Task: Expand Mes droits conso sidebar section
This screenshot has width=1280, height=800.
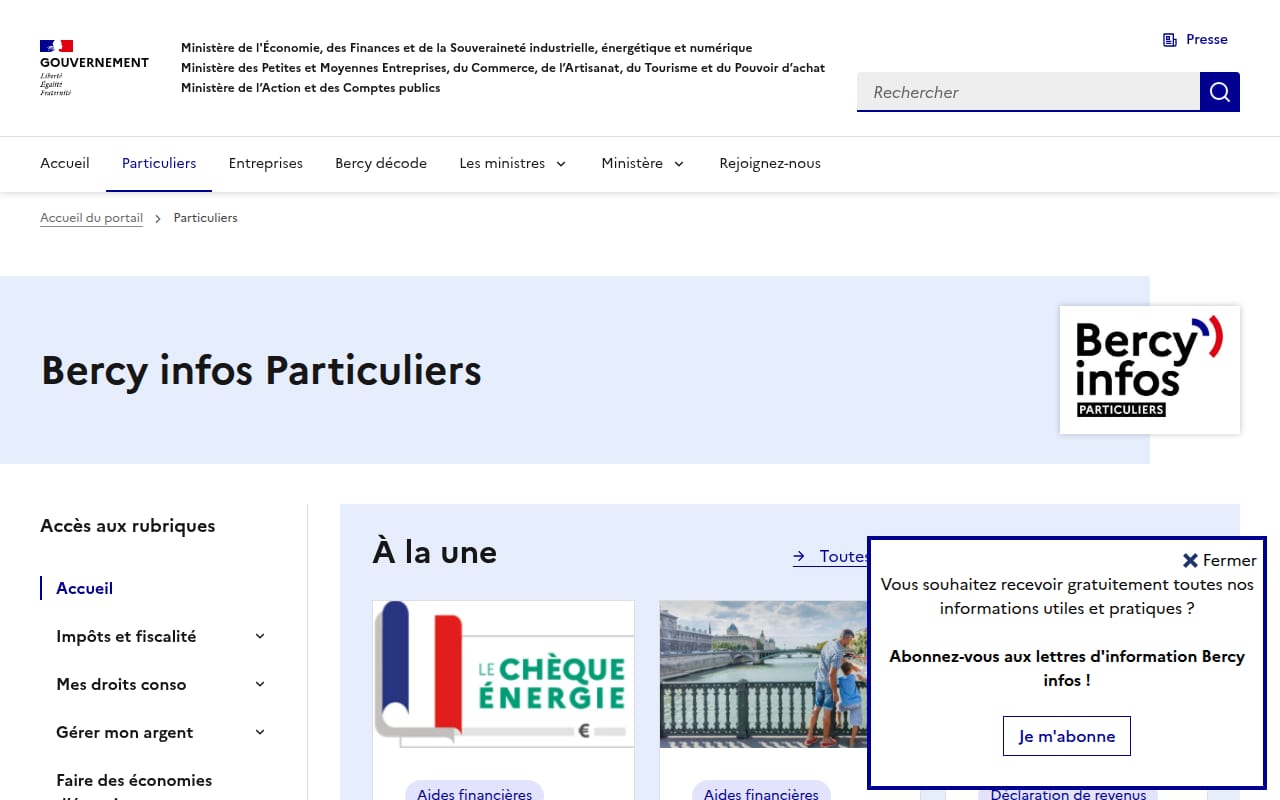Action: [161, 684]
